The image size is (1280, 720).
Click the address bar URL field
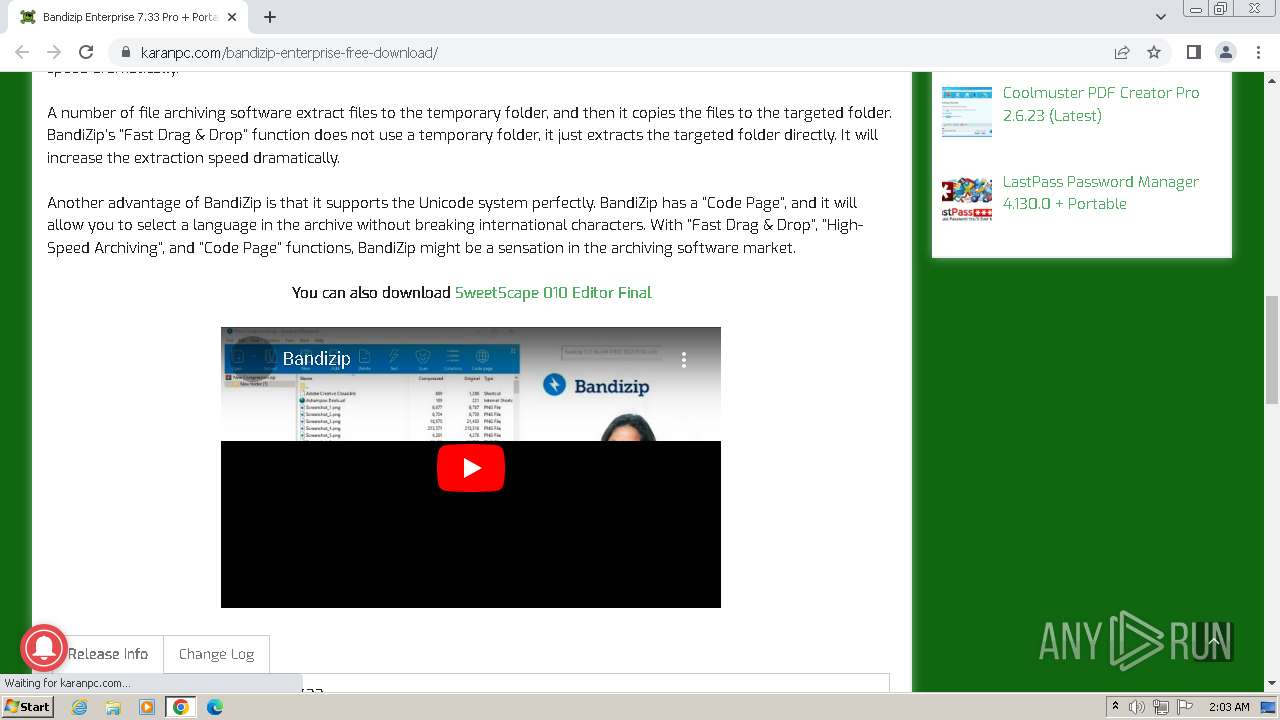point(610,52)
